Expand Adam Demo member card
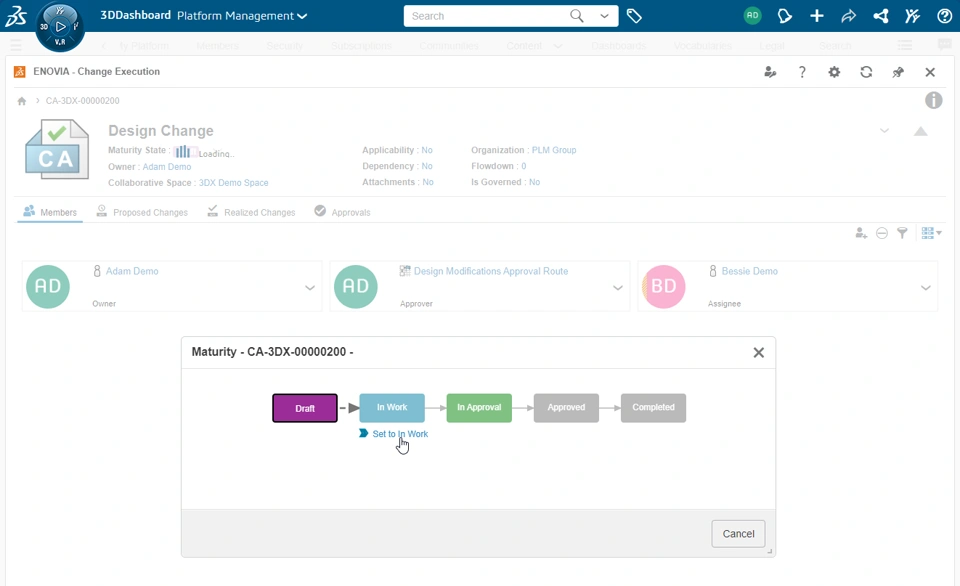Screen dimensions: 960x586 coord(310,288)
